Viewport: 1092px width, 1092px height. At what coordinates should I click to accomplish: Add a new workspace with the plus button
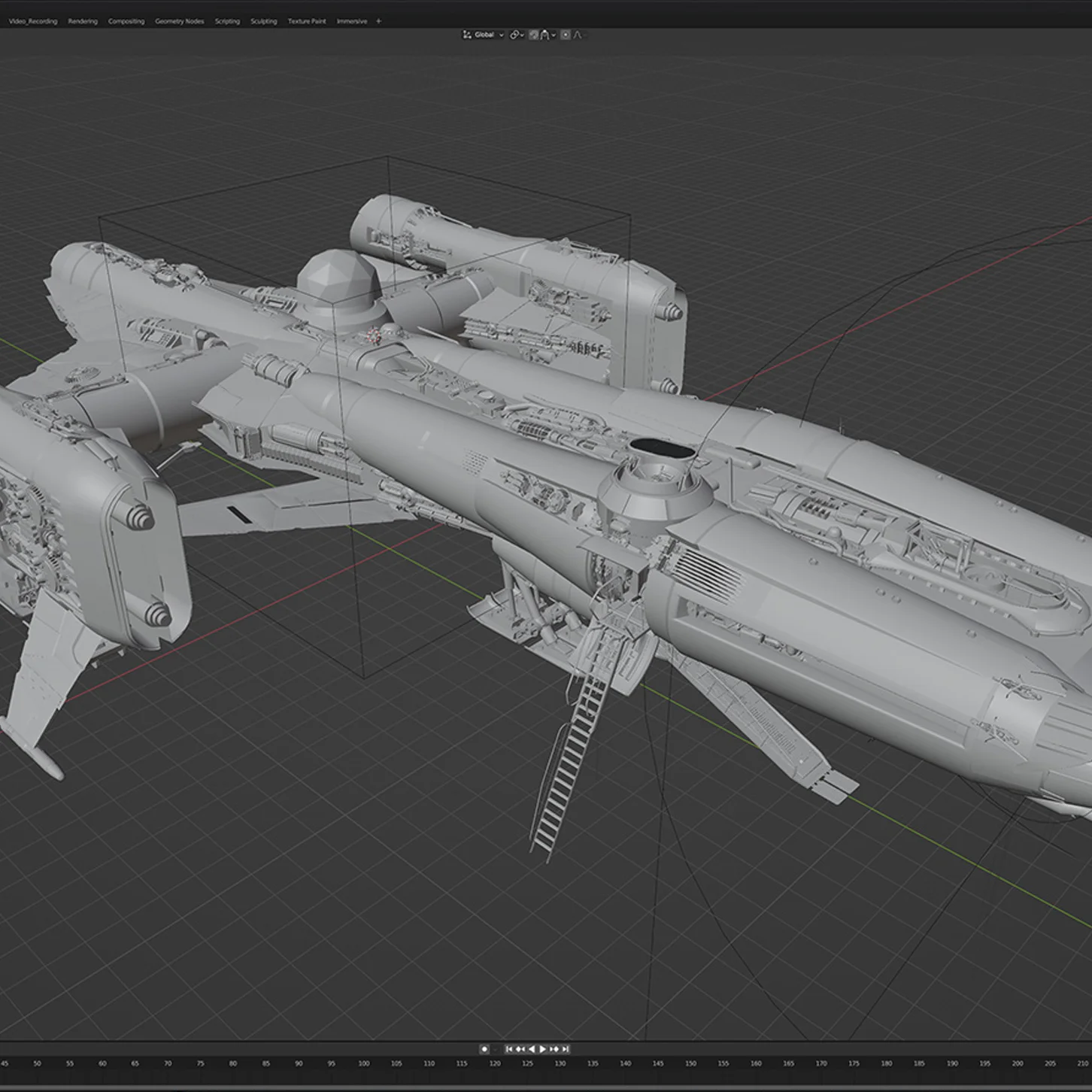pyautogui.click(x=378, y=21)
